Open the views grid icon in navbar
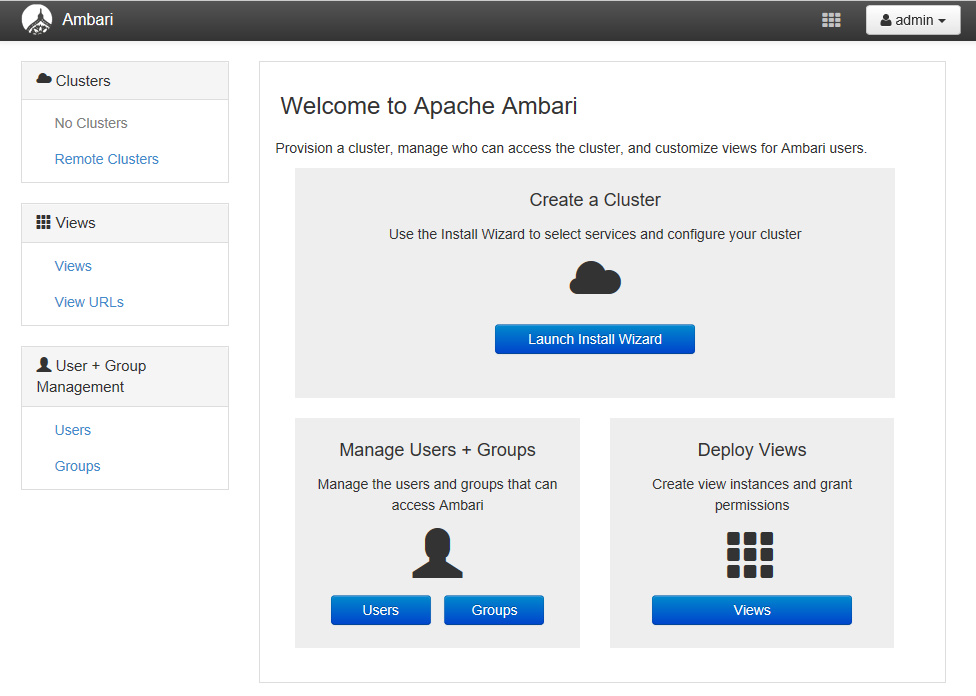The height and width of the screenshot is (696, 976). [831, 20]
